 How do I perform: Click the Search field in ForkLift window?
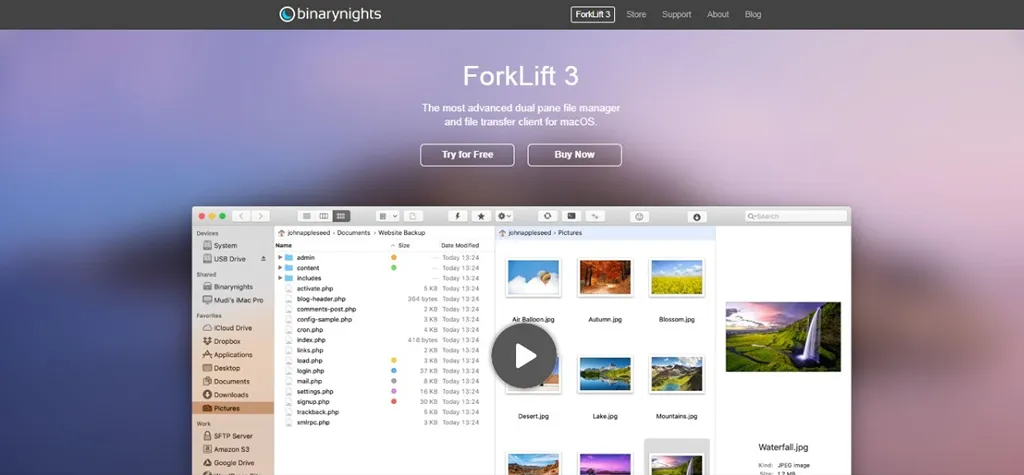[795, 216]
